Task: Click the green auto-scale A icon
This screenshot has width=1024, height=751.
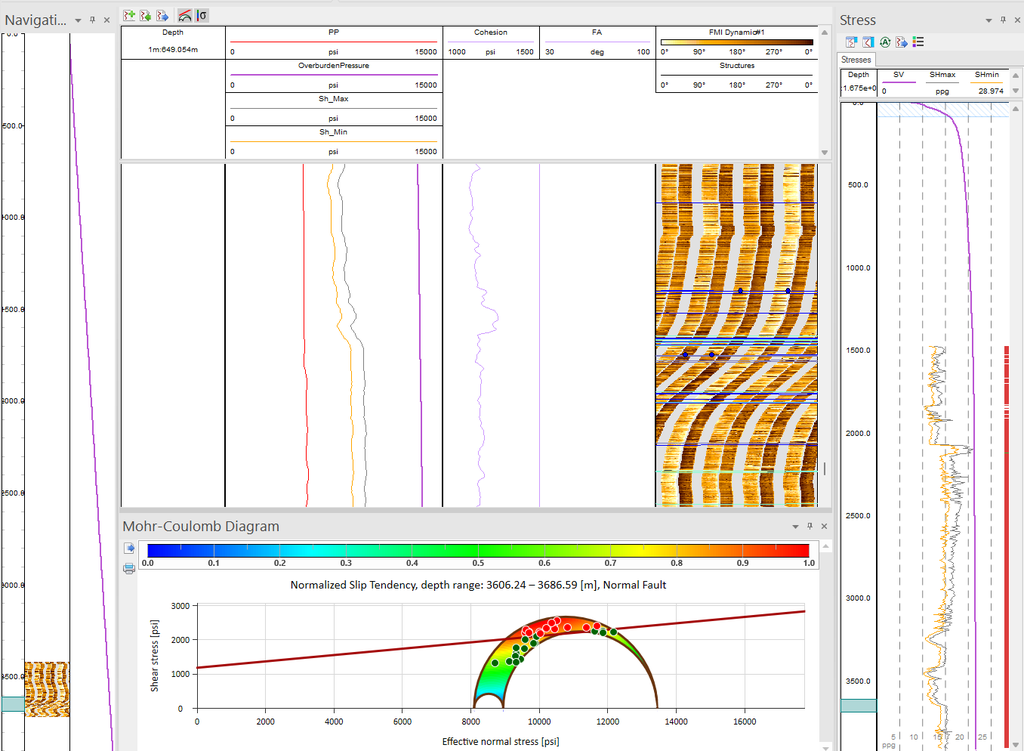Action: [x=885, y=42]
